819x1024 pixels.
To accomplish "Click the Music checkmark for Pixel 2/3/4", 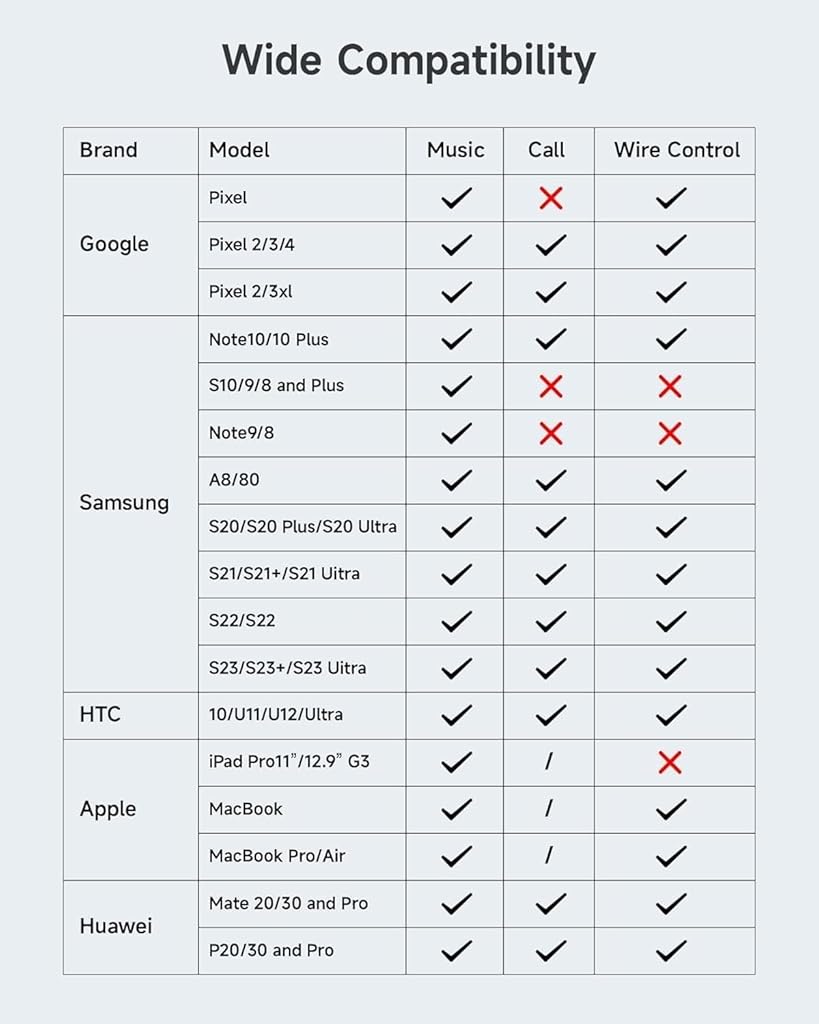I will point(456,245).
